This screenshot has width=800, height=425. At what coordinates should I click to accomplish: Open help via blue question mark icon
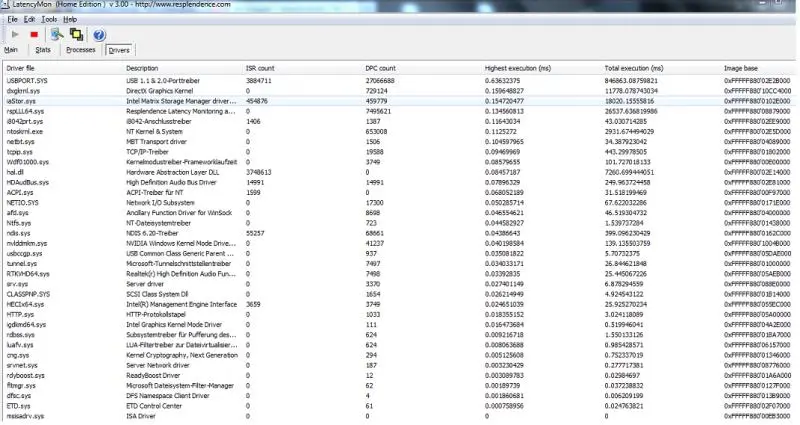[100, 34]
